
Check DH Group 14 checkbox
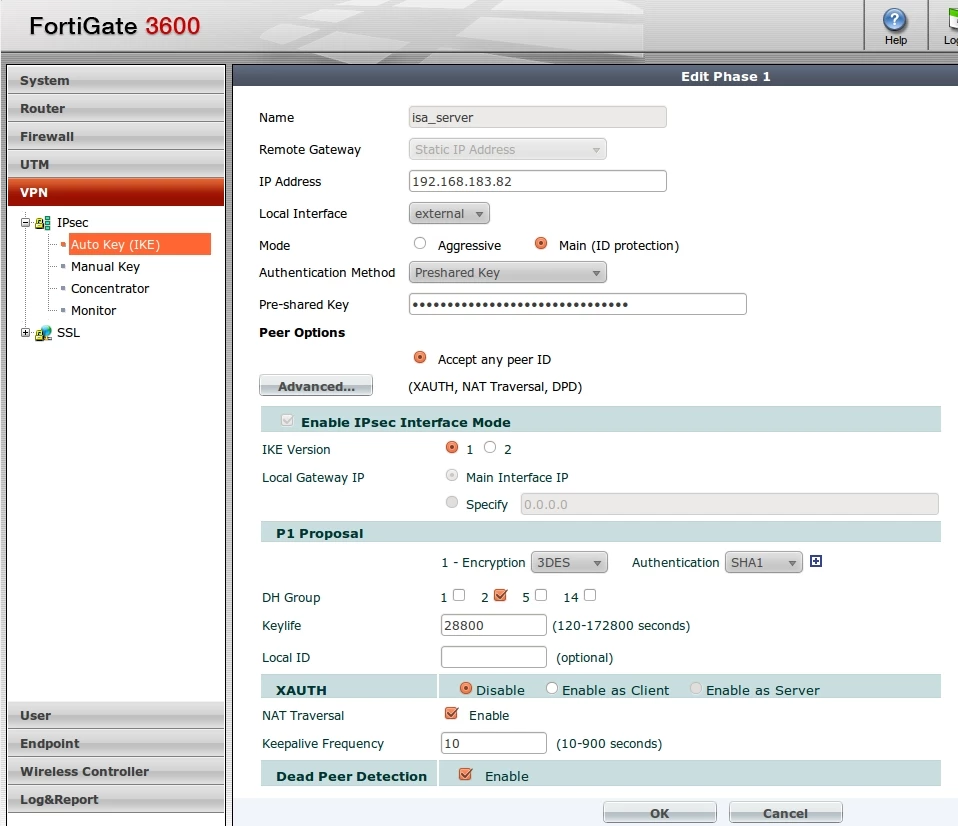(590, 595)
